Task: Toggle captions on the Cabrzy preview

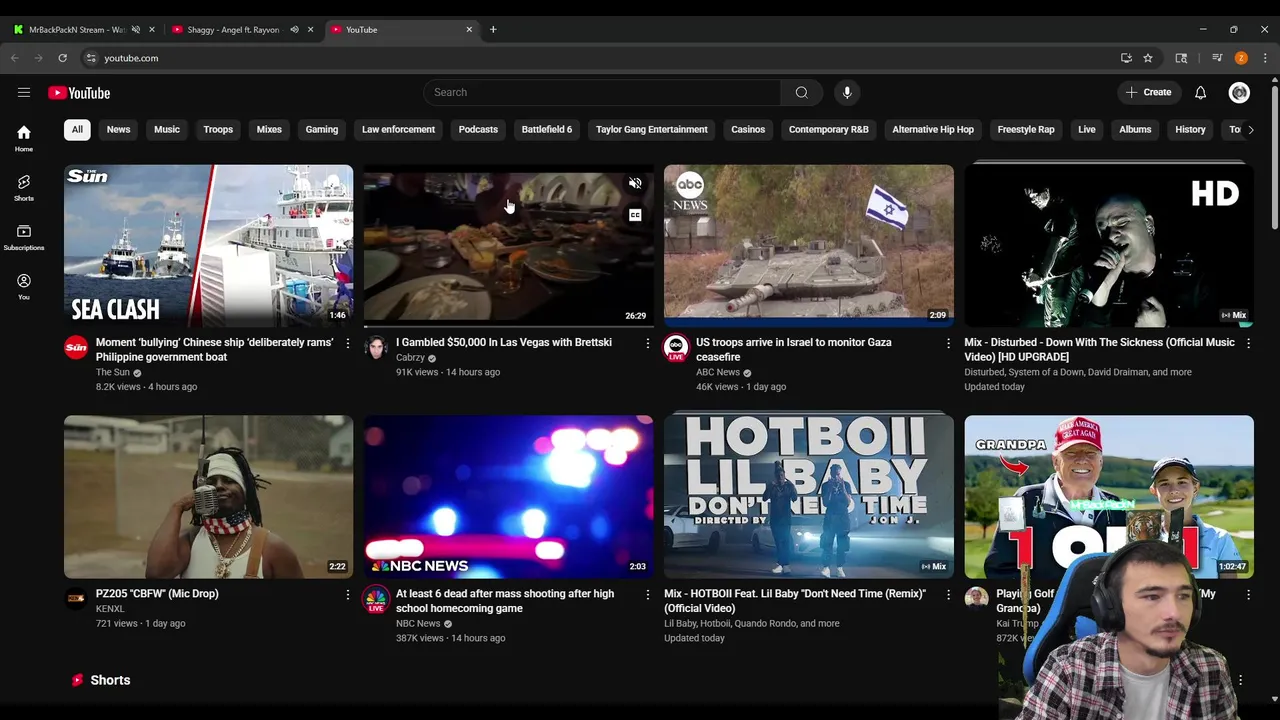Action: coord(635,215)
